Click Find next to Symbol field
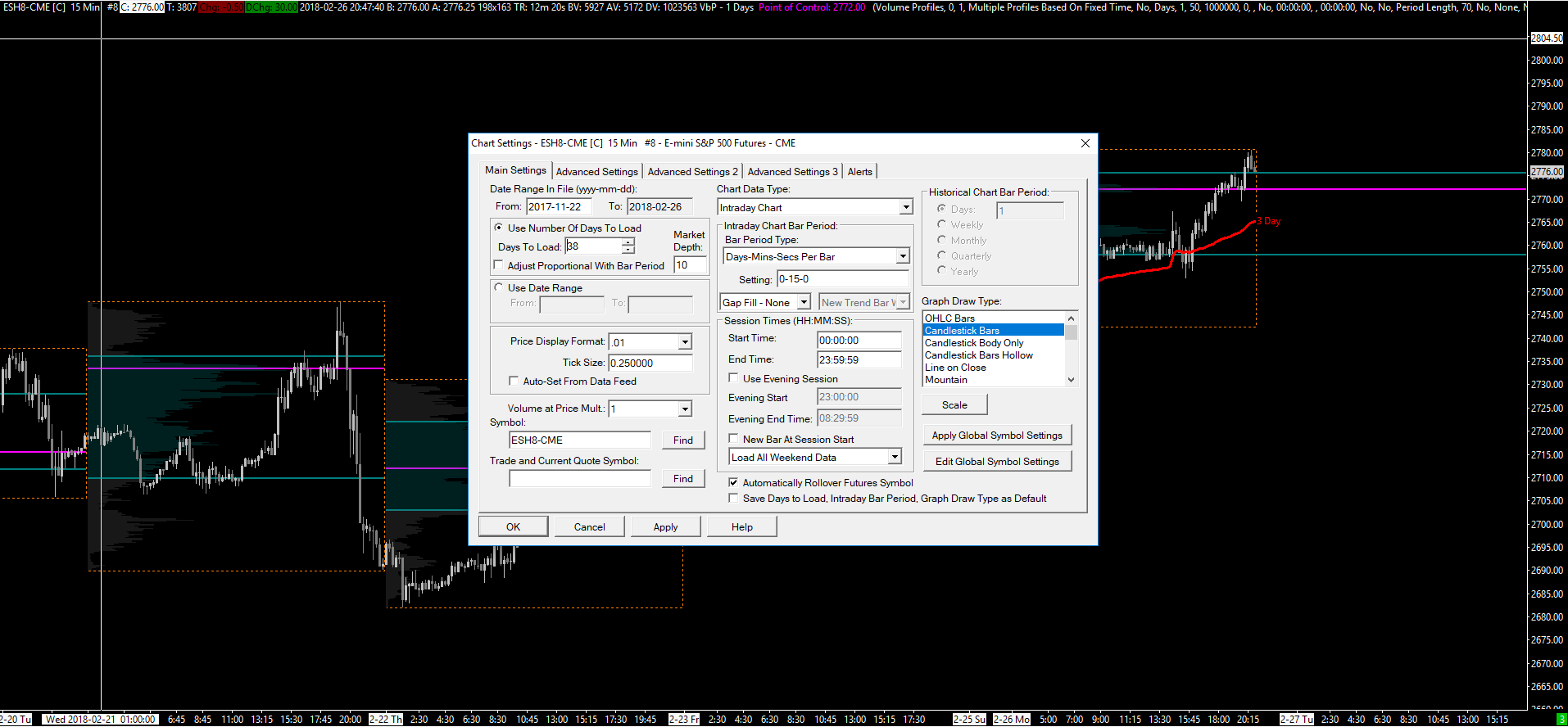This screenshot has height=727, width=1568. (x=683, y=440)
